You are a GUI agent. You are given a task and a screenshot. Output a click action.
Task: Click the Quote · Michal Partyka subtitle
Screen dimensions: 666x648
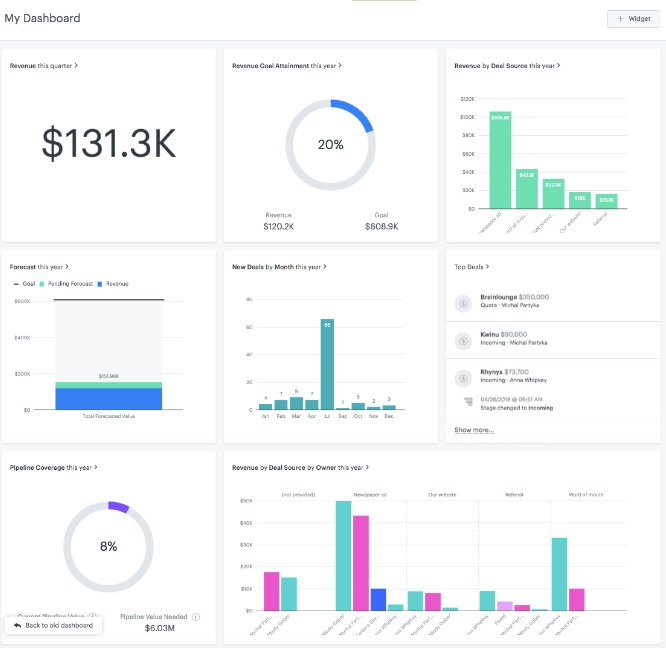coord(509,305)
